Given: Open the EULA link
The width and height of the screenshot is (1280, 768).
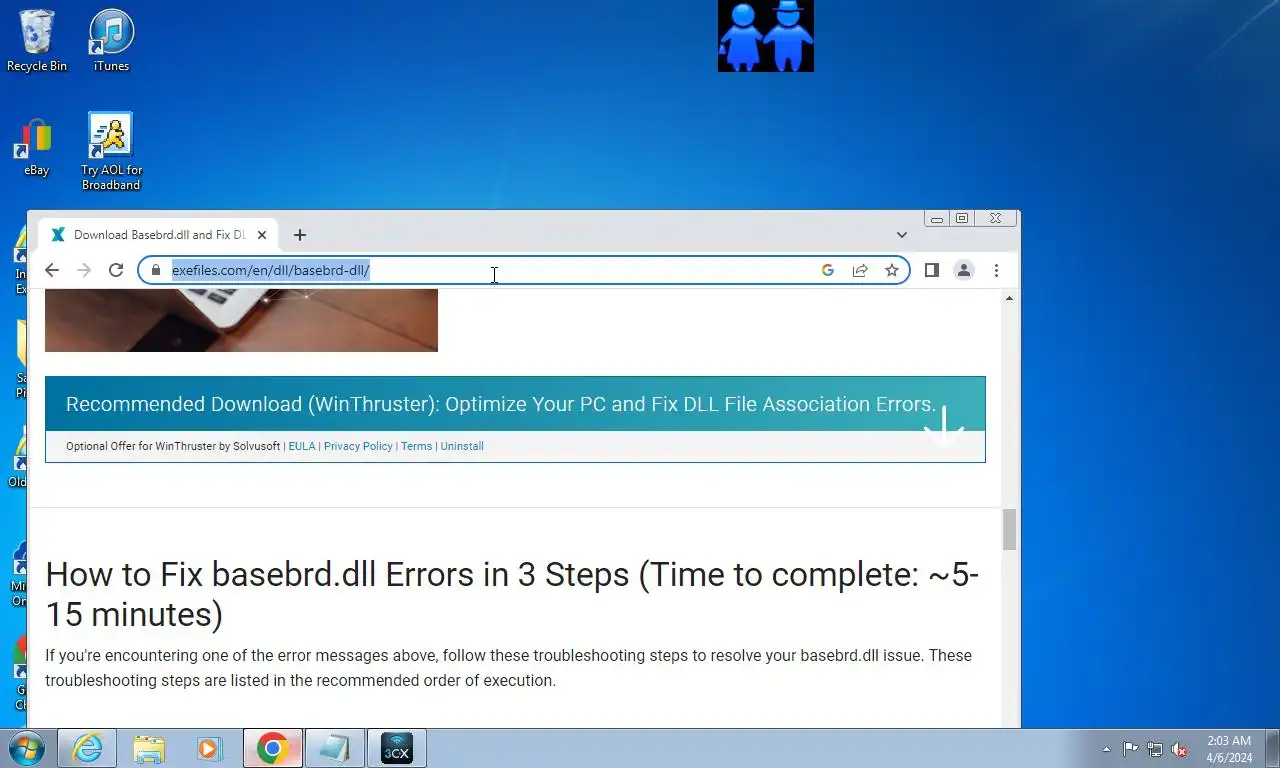Looking at the screenshot, I should tap(302, 446).
